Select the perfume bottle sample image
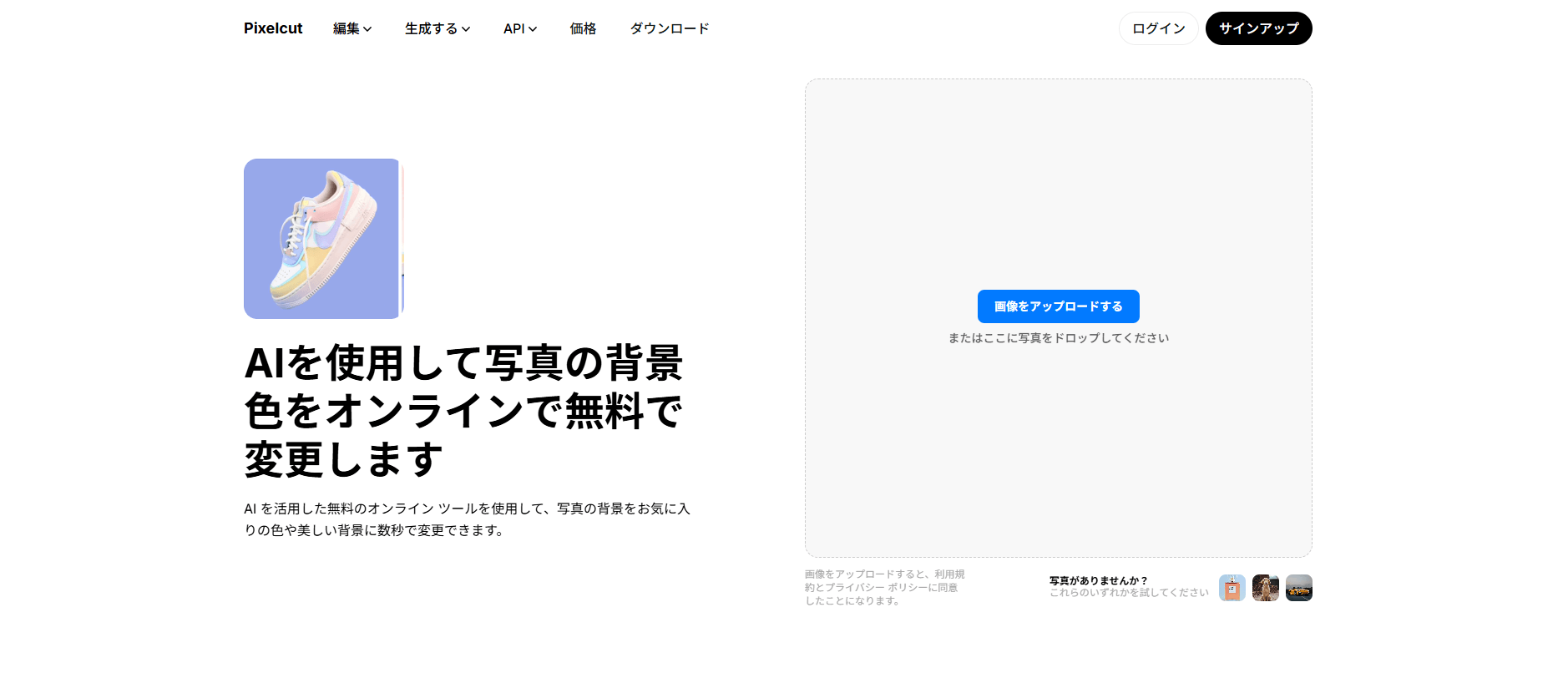This screenshot has height=673, width=1568. [x=1232, y=588]
